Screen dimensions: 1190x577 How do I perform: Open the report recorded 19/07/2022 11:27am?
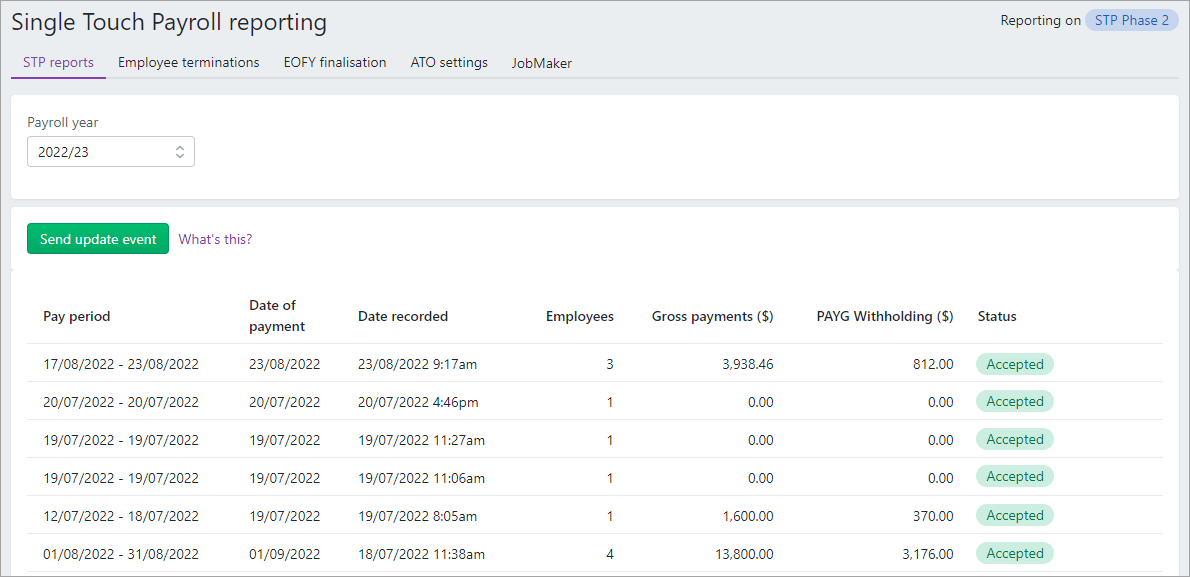pos(421,440)
